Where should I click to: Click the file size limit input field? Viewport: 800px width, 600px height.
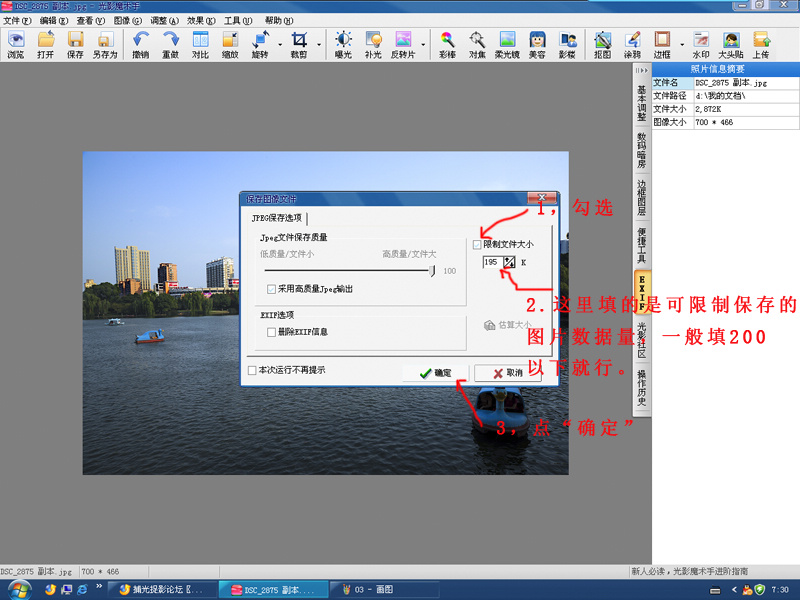(491, 262)
